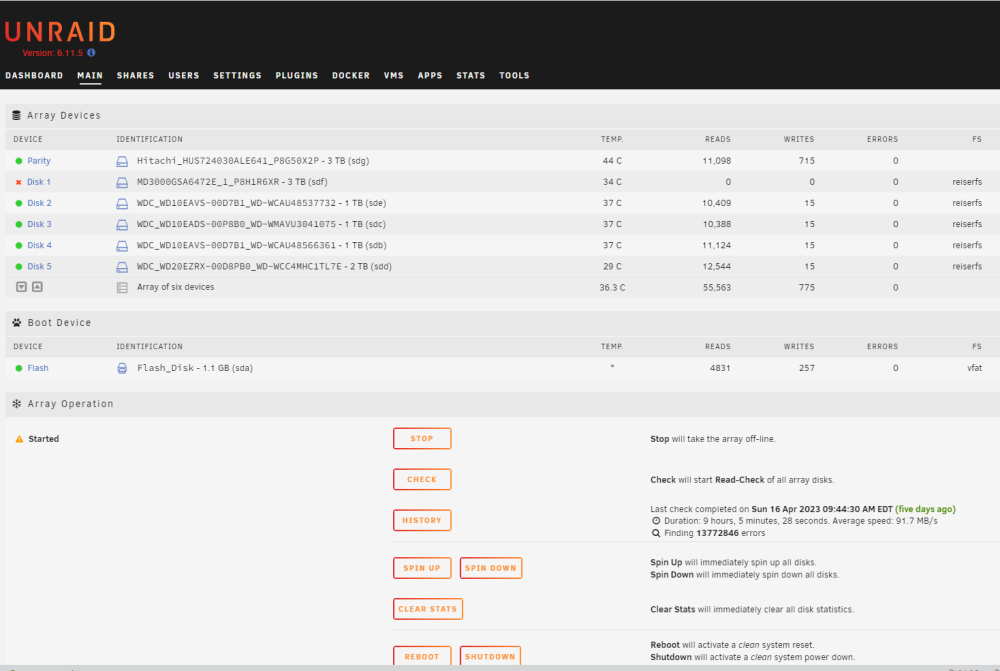Open the Users tab
1000x671 pixels.
pos(184,75)
